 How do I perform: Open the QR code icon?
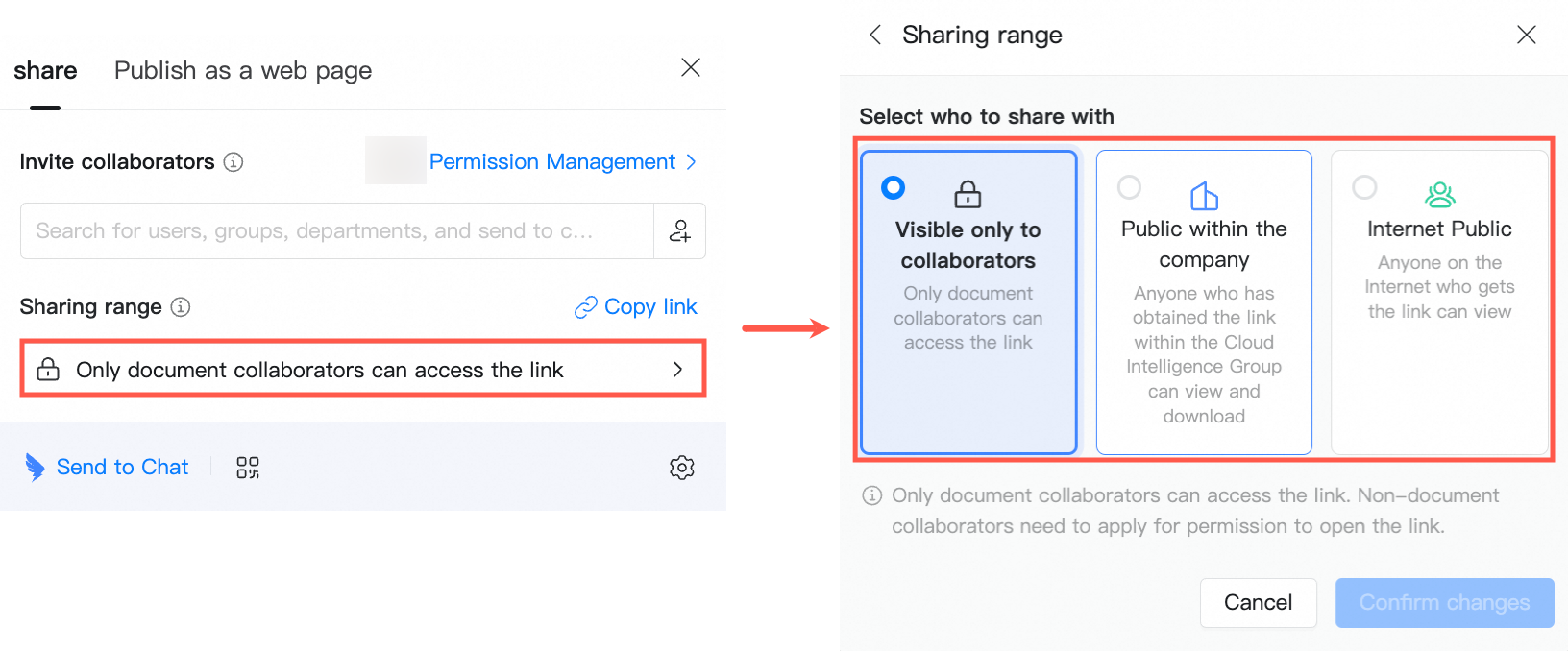248,468
